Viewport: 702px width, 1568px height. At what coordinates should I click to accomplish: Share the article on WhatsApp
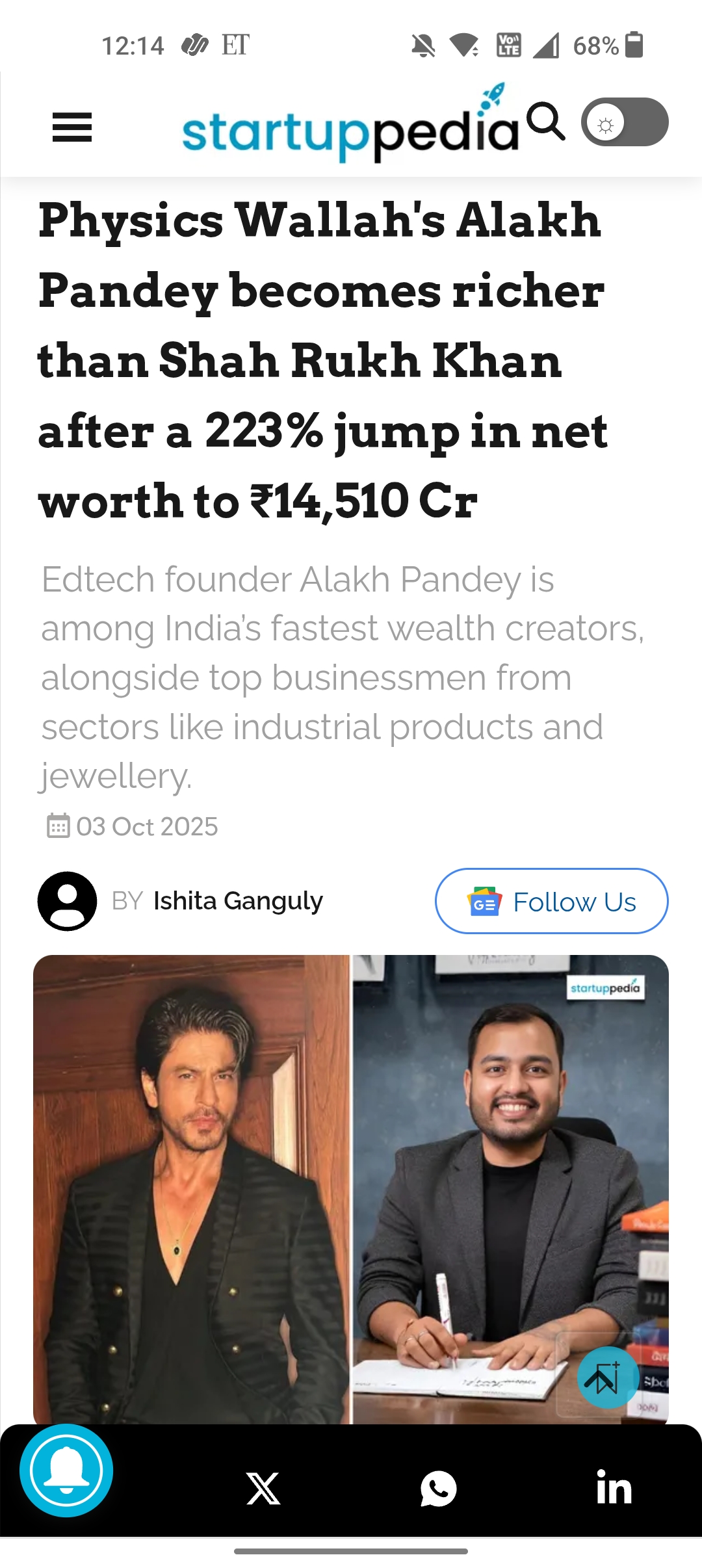(439, 1489)
